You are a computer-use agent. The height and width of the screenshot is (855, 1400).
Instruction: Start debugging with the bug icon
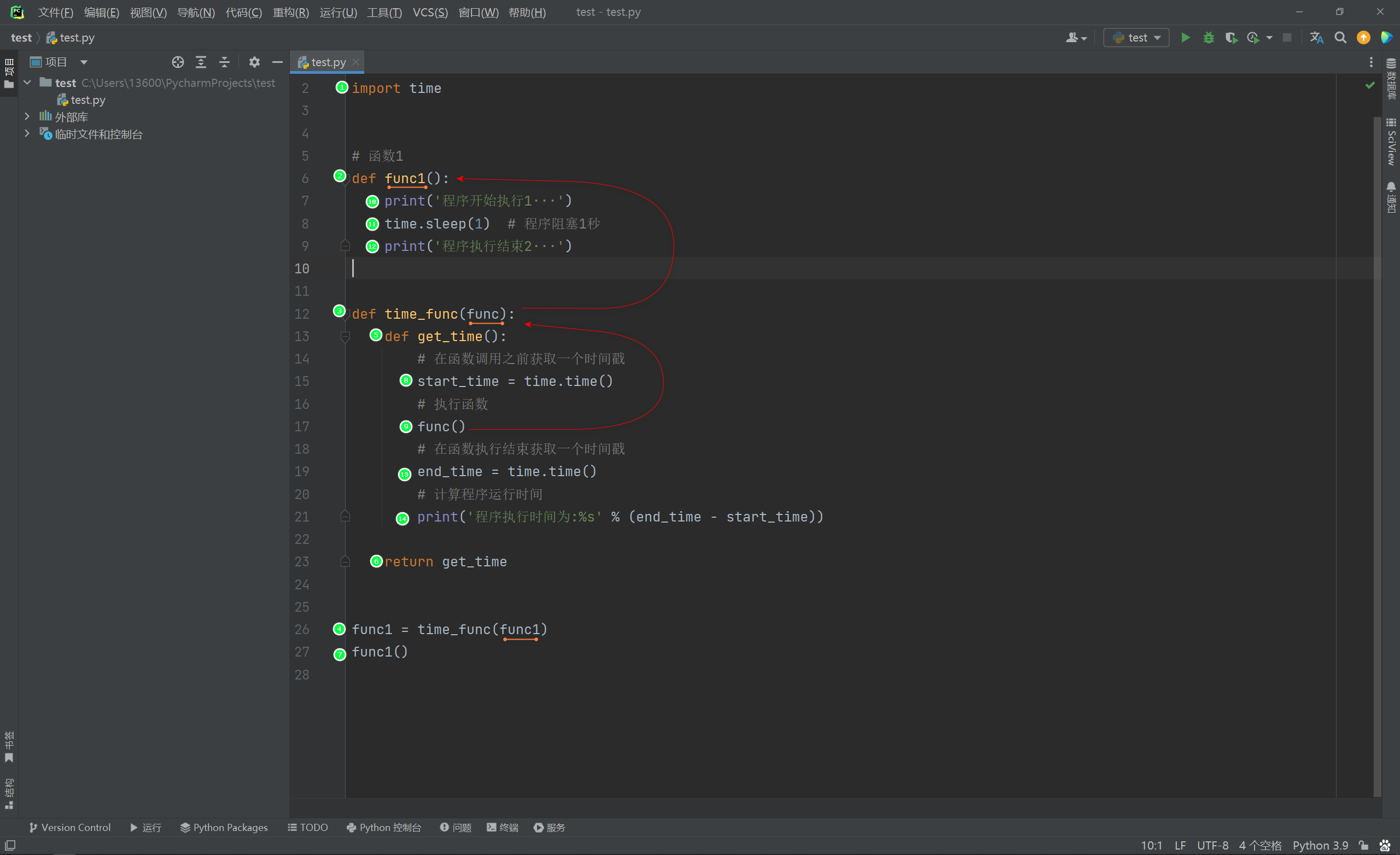click(x=1209, y=38)
